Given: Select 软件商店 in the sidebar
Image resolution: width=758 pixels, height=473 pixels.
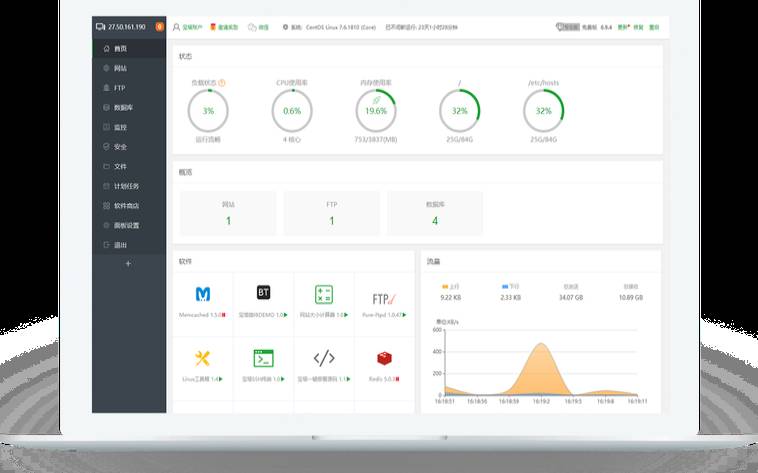Looking at the screenshot, I should pos(125,205).
